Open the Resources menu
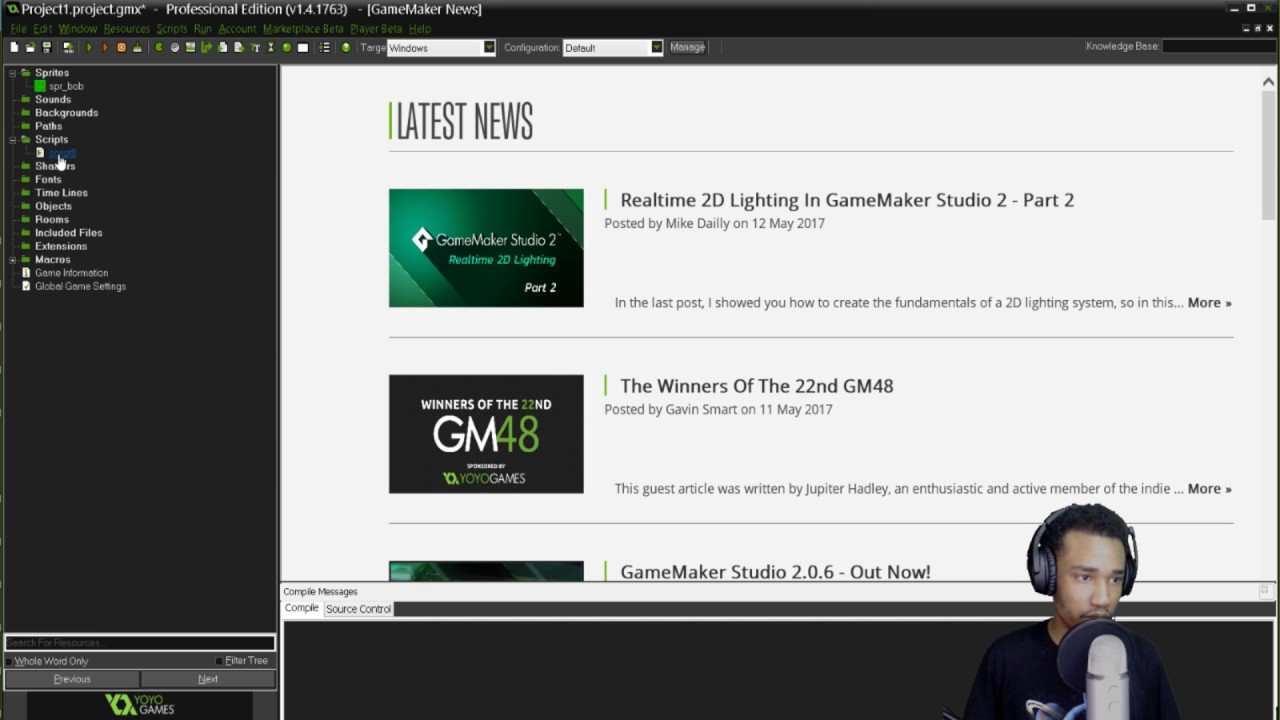Screen dimensions: 1280x720 126,29
